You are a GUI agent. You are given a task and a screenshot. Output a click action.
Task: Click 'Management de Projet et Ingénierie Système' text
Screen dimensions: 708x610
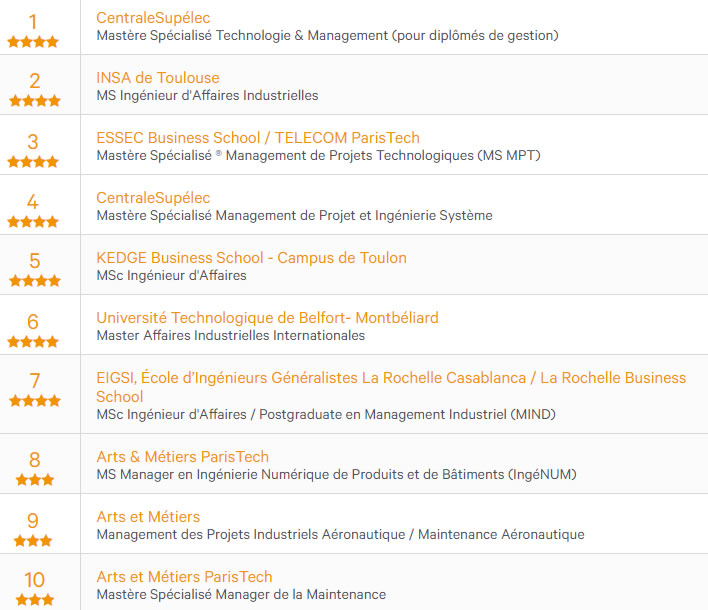pyautogui.click(x=354, y=216)
